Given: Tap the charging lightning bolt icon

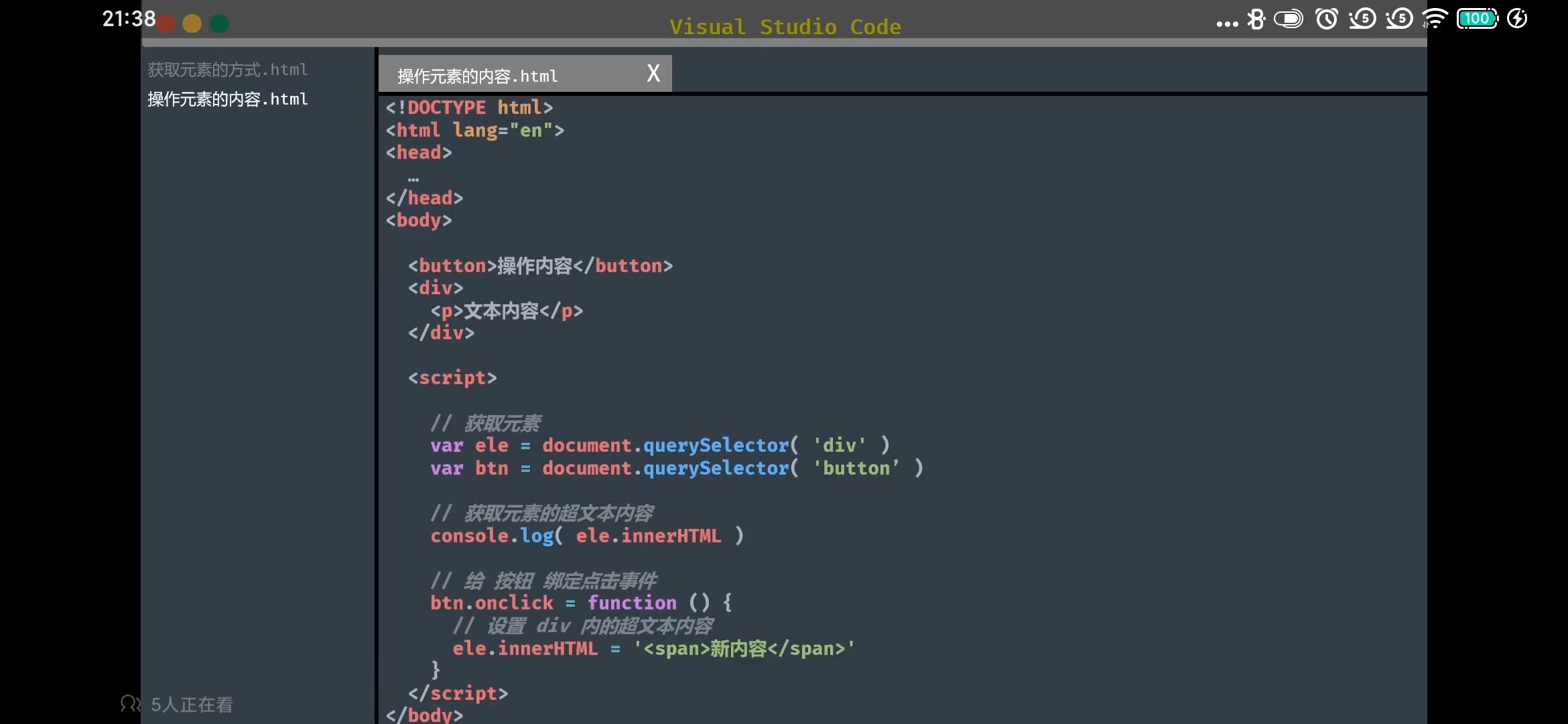Looking at the screenshot, I should [1517, 19].
